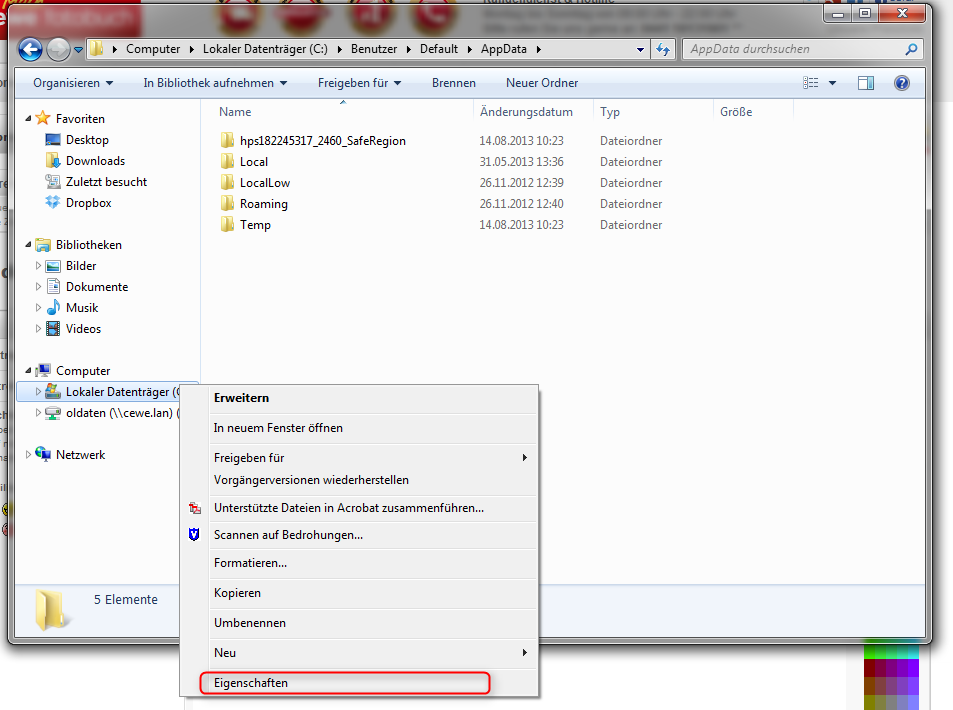The height and width of the screenshot is (710, 953).
Task: Click the Musik note icon
Action: pyautogui.click(x=53, y=308)
